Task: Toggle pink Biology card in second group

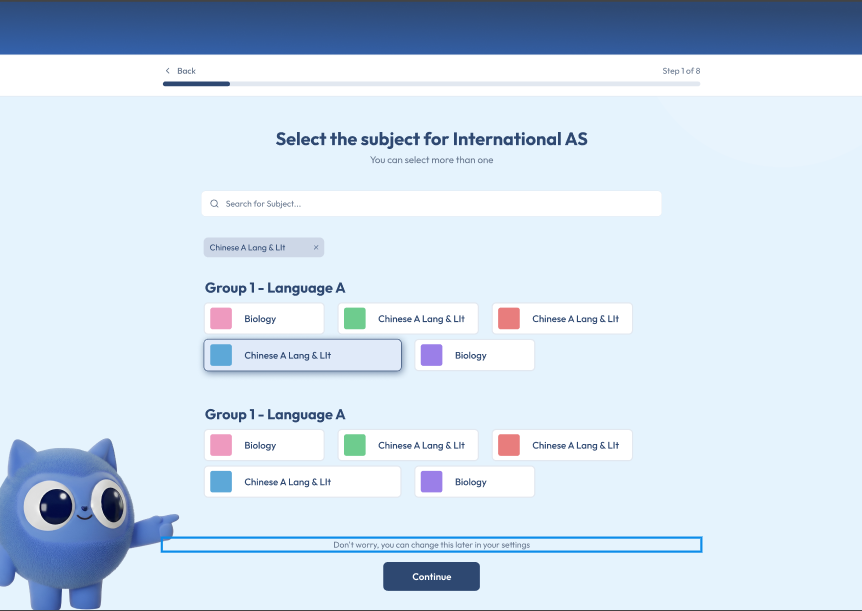Action: pyautogui.click(x=264, y=445)
